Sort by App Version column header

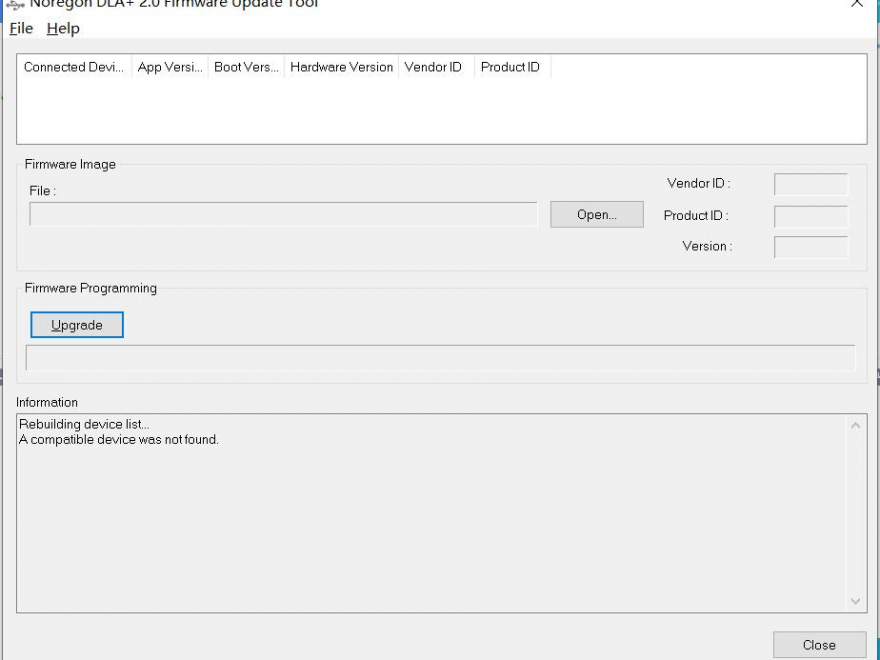(170, 67)
